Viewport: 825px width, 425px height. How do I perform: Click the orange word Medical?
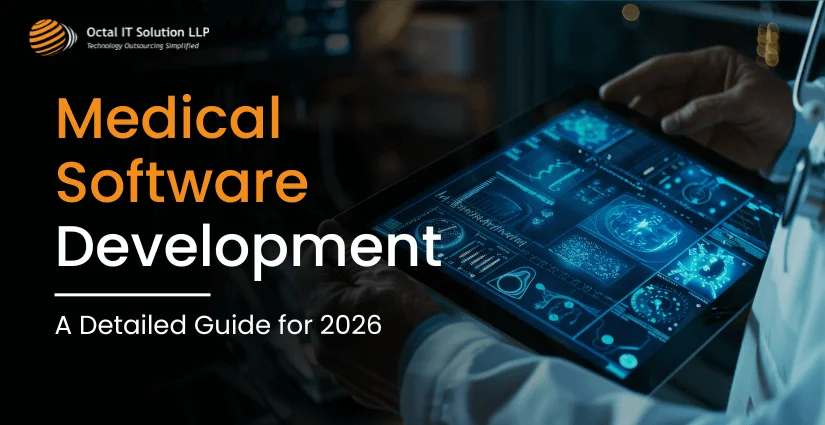(x=166, y=122)
